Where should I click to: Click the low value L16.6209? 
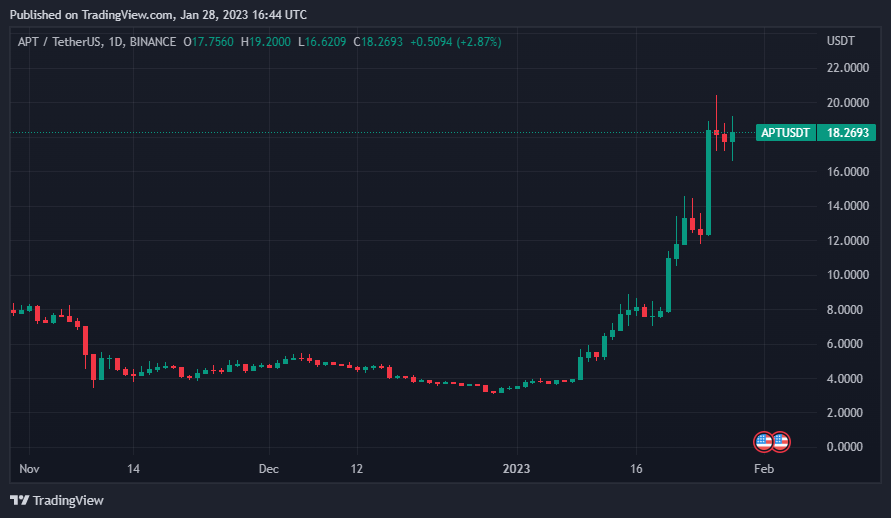pyautogui.click(x=322, y=42)
